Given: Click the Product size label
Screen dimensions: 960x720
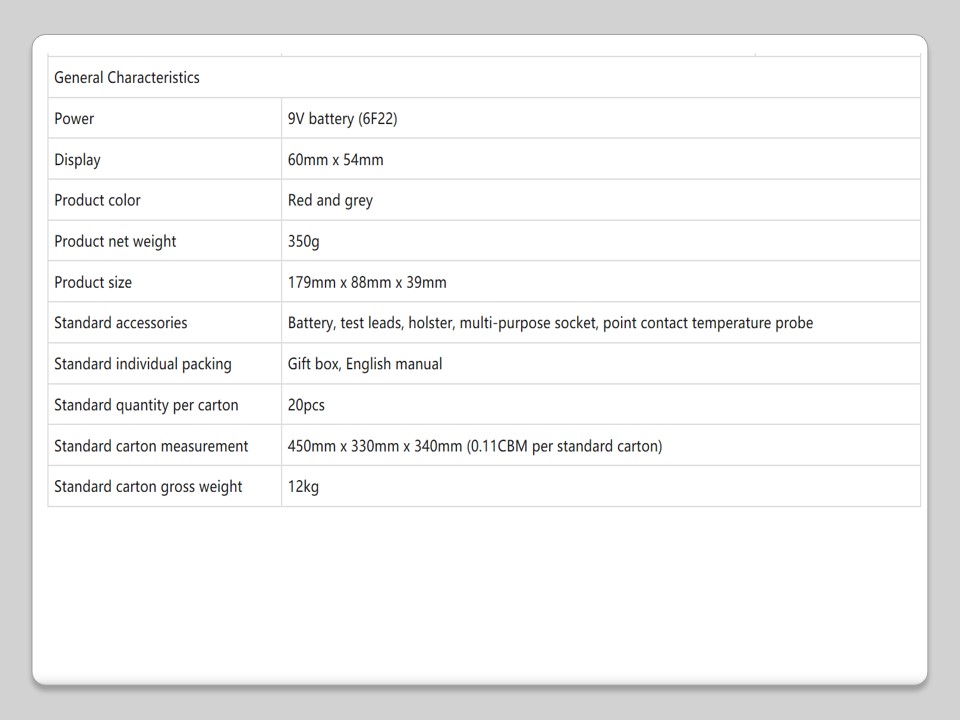Looking at the screenshot, I should click(x=93, y=283).
